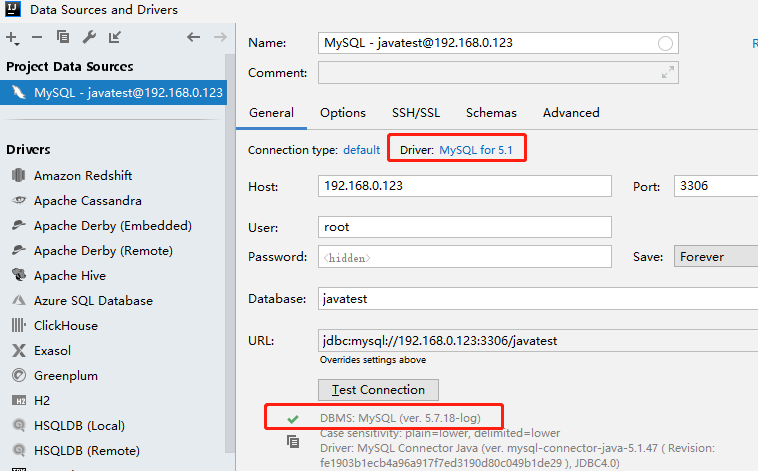758x471 pixels.
Task: Focus the Port field showing 3306
Action: [716, 186]
